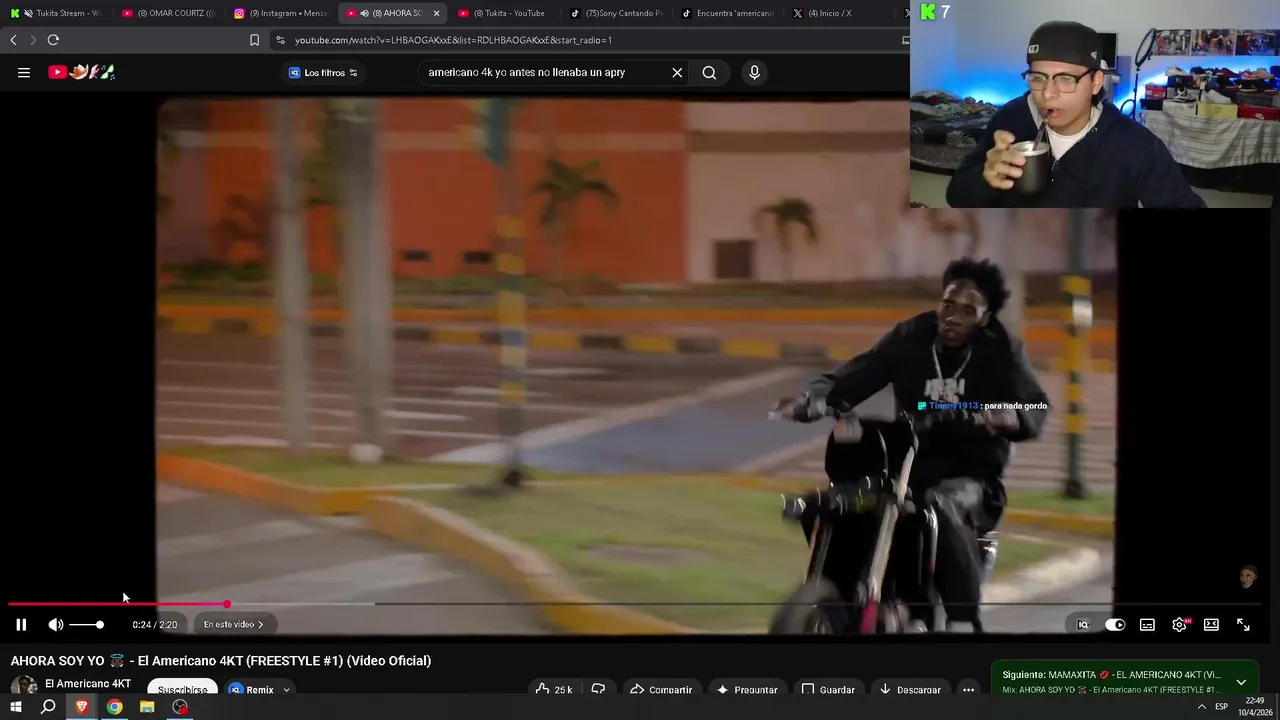This screenshot has width=1280, height=720.
Task: Toggle subtitles/closed captions button
Action: (1147, 625)
